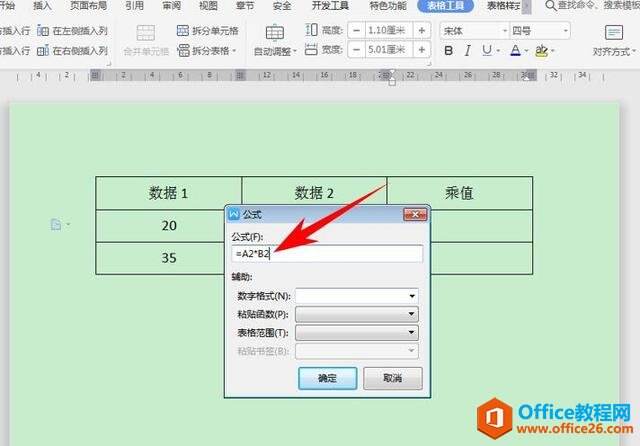Decrease the width value with the minus button
Viewport: 640px width, 446px height.
[x=356, y=50]
